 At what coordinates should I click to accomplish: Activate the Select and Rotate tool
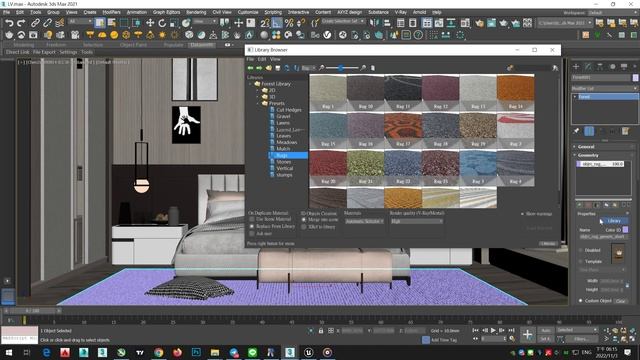(162, 23)
